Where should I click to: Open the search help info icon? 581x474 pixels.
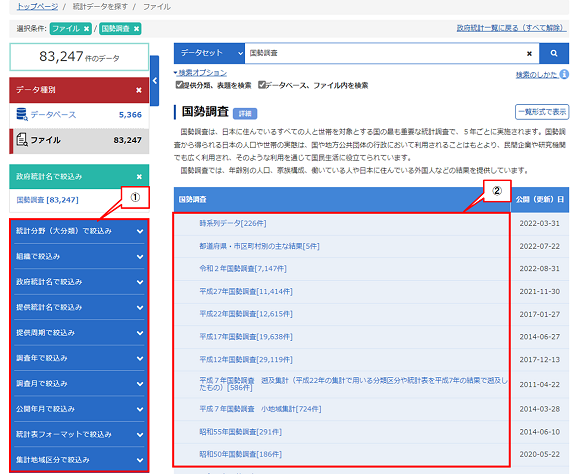[564, 74]
